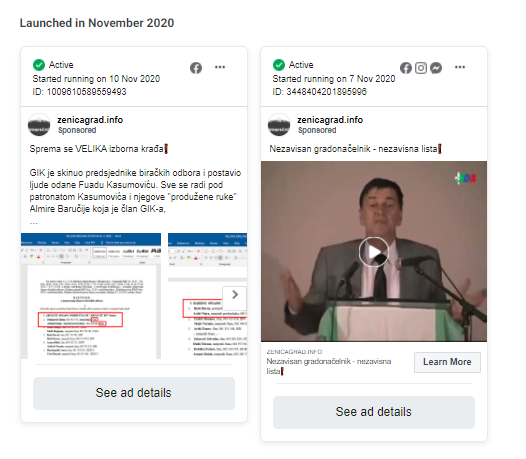
Task: Open second document screenshot in carousel
Action: click(207, 296)
